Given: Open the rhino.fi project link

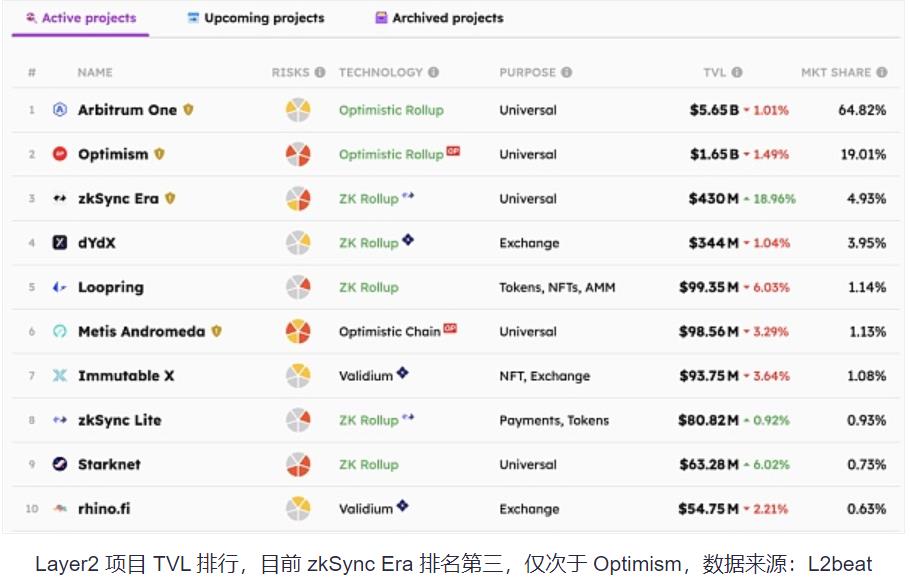Looking at the screenshot, I should pyautogui.click(x=104, y=508).
